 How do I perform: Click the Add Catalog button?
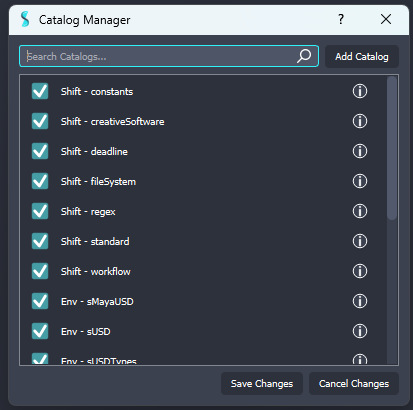[x=362, y=57]
